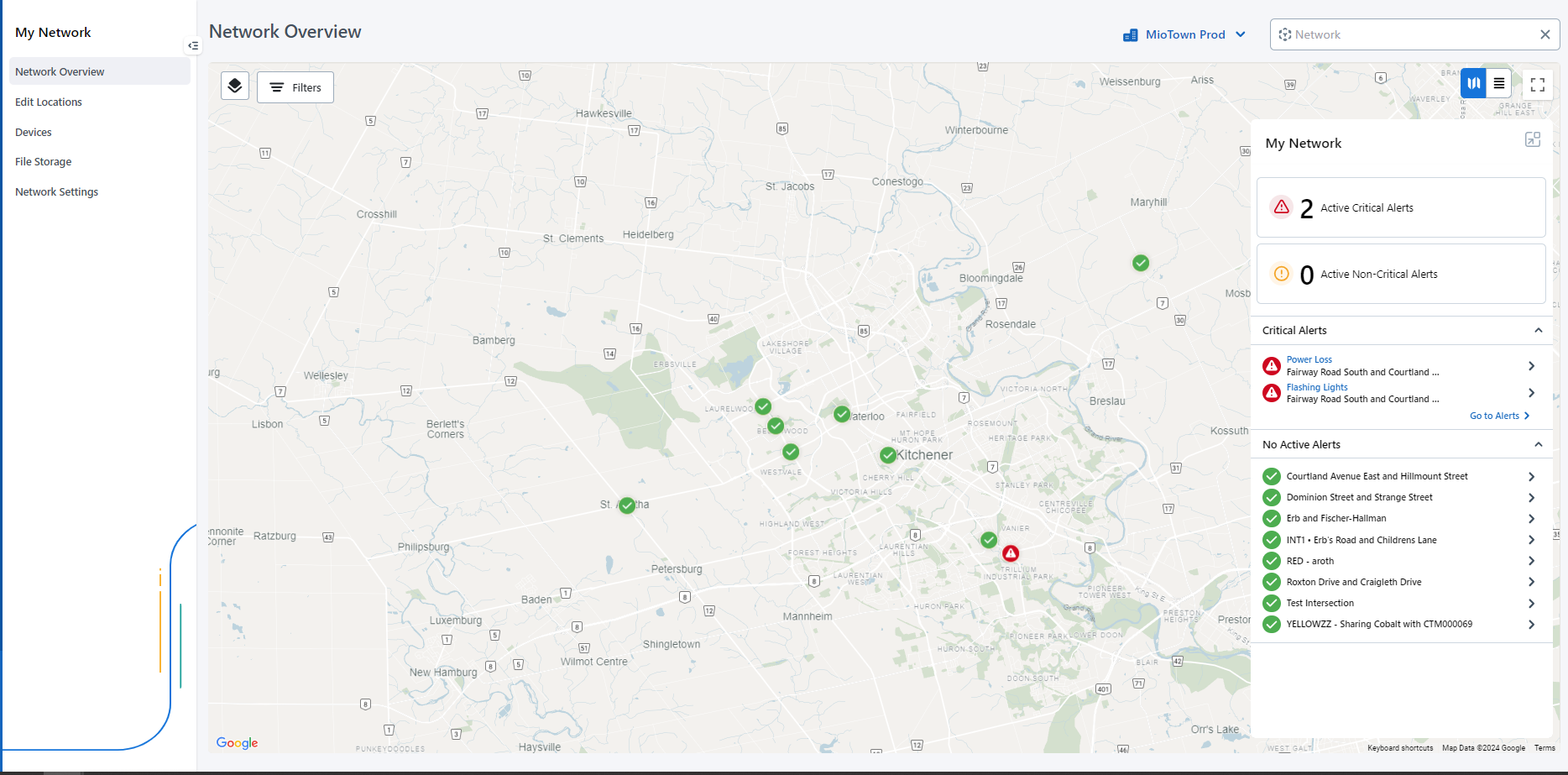Click inside the Network search field
The image size is (1568, 775).
(x=1385, y=34)
